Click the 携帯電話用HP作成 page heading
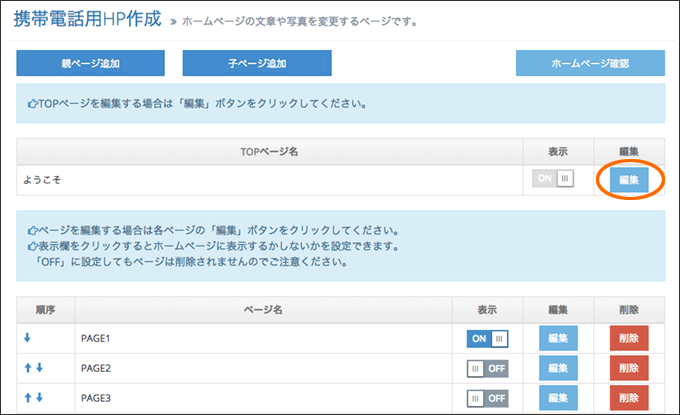The image size is (680, 415). (x=87, y=19)
